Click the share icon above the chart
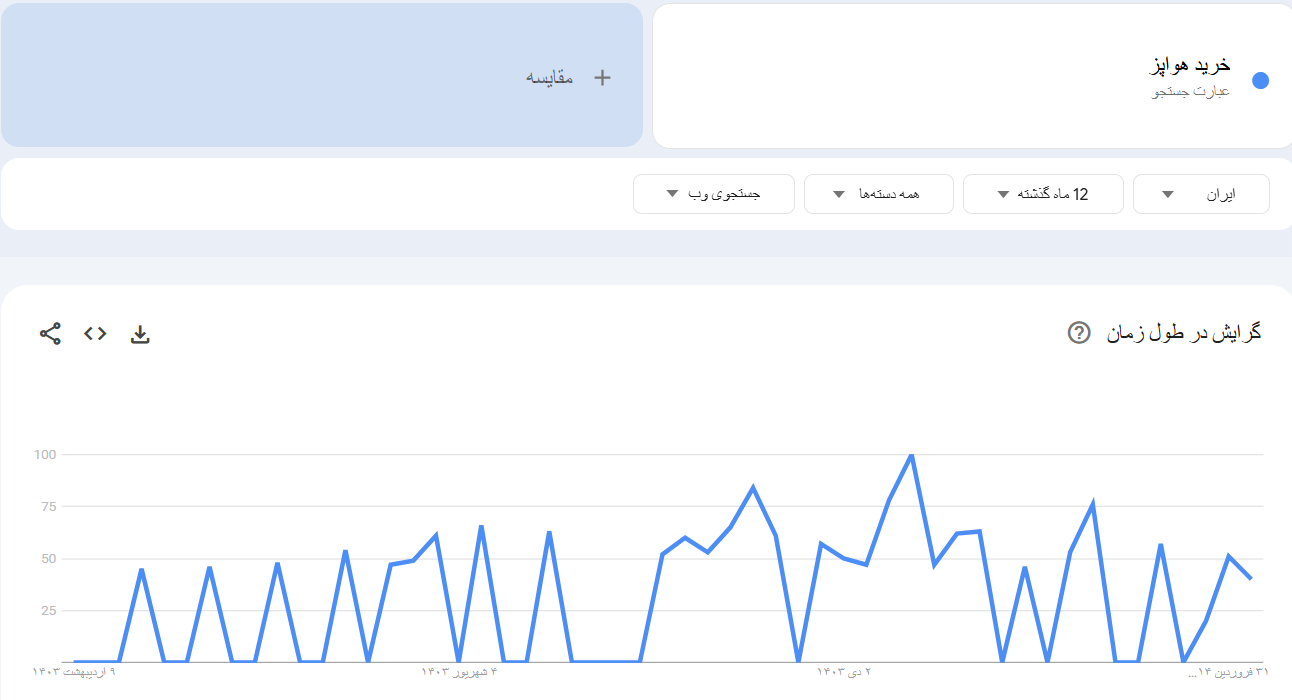This screenshot has height=700, width=1292. click(x=50, y=334)
